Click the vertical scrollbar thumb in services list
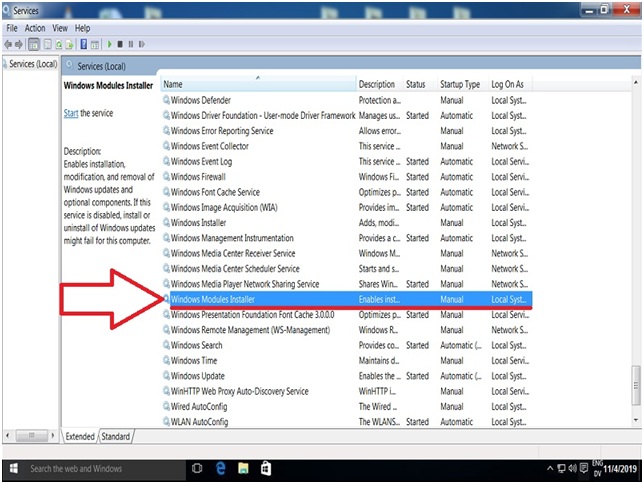 636,385
